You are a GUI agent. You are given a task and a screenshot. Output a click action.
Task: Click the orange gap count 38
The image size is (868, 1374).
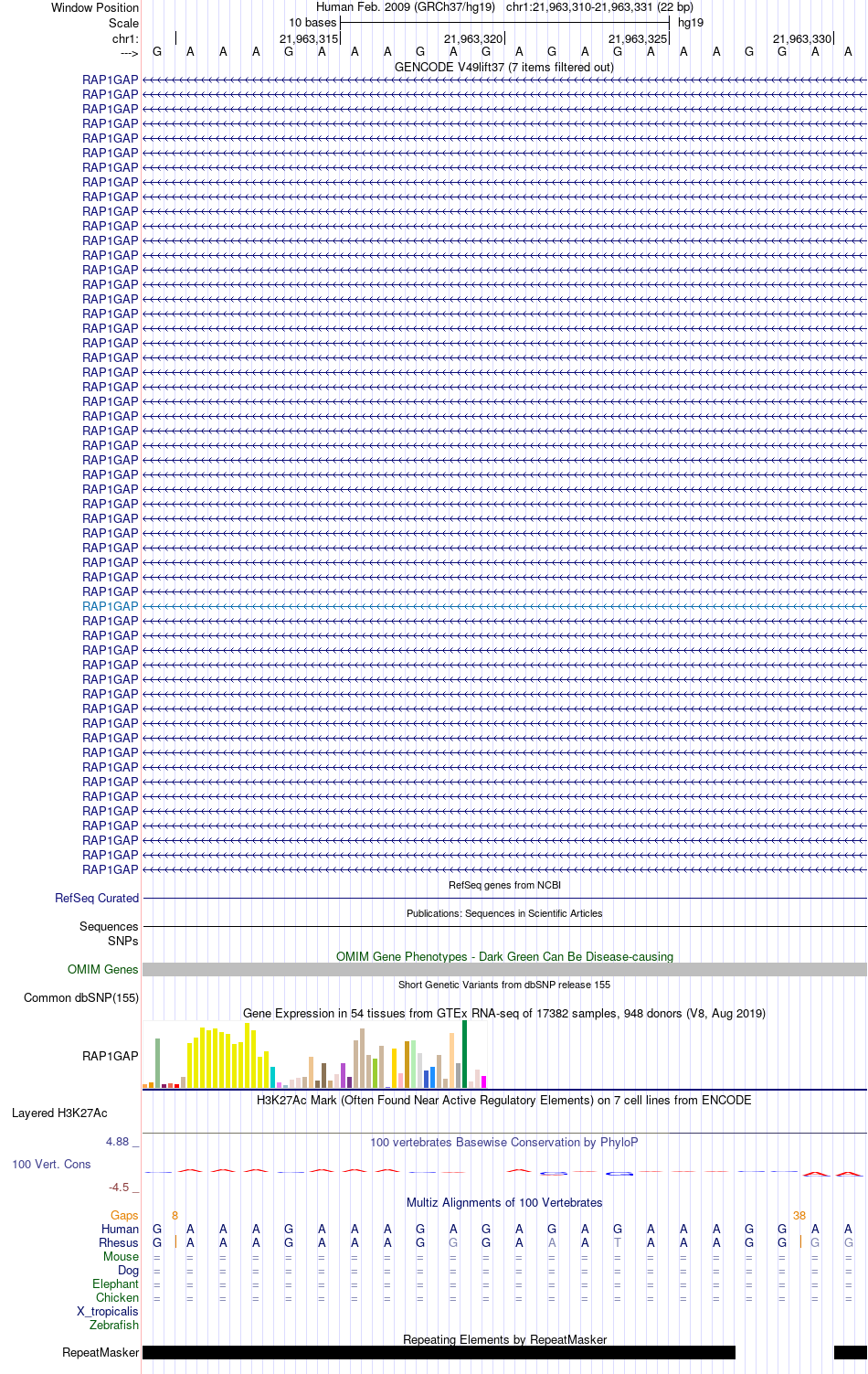tap(799, 1216)
